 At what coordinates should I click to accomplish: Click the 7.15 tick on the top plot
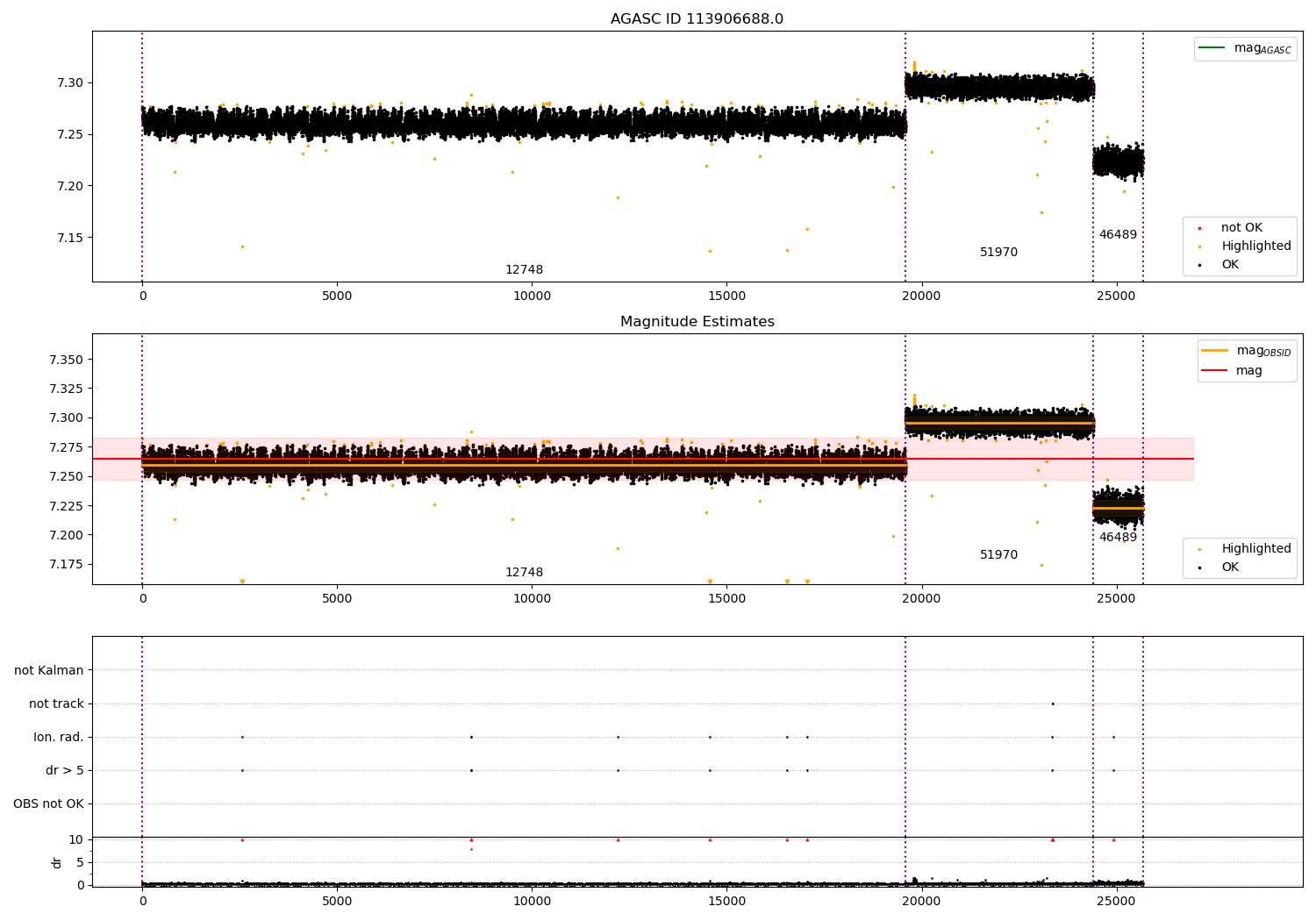coord(70,238)
